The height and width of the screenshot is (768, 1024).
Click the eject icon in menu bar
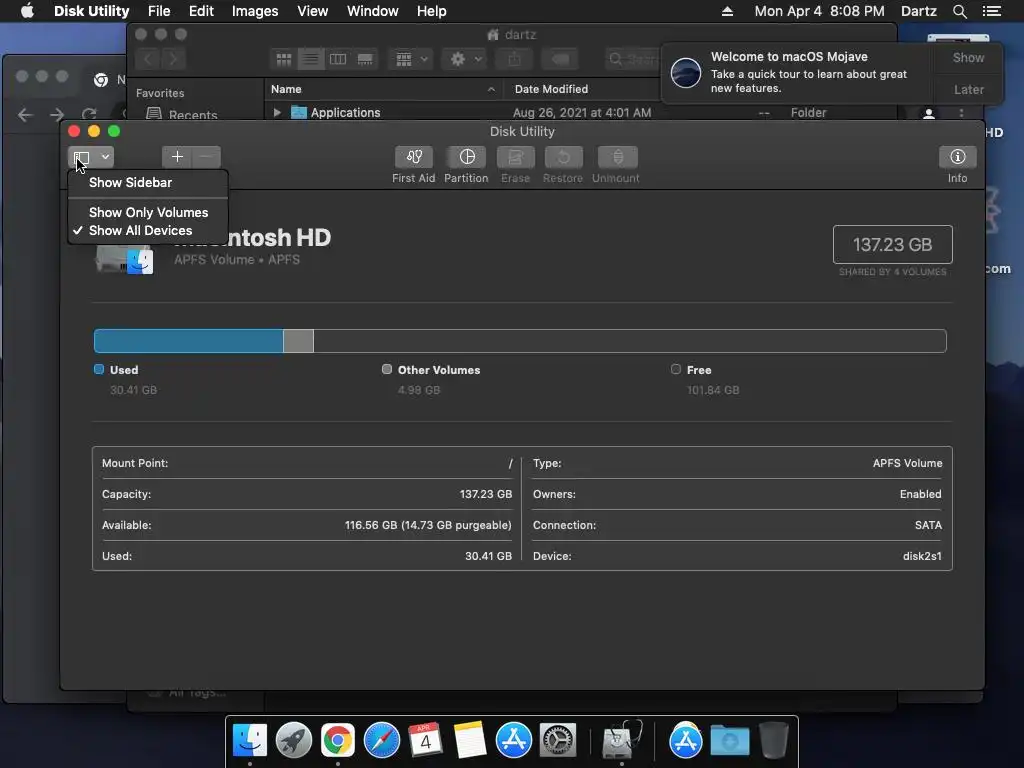727,11
